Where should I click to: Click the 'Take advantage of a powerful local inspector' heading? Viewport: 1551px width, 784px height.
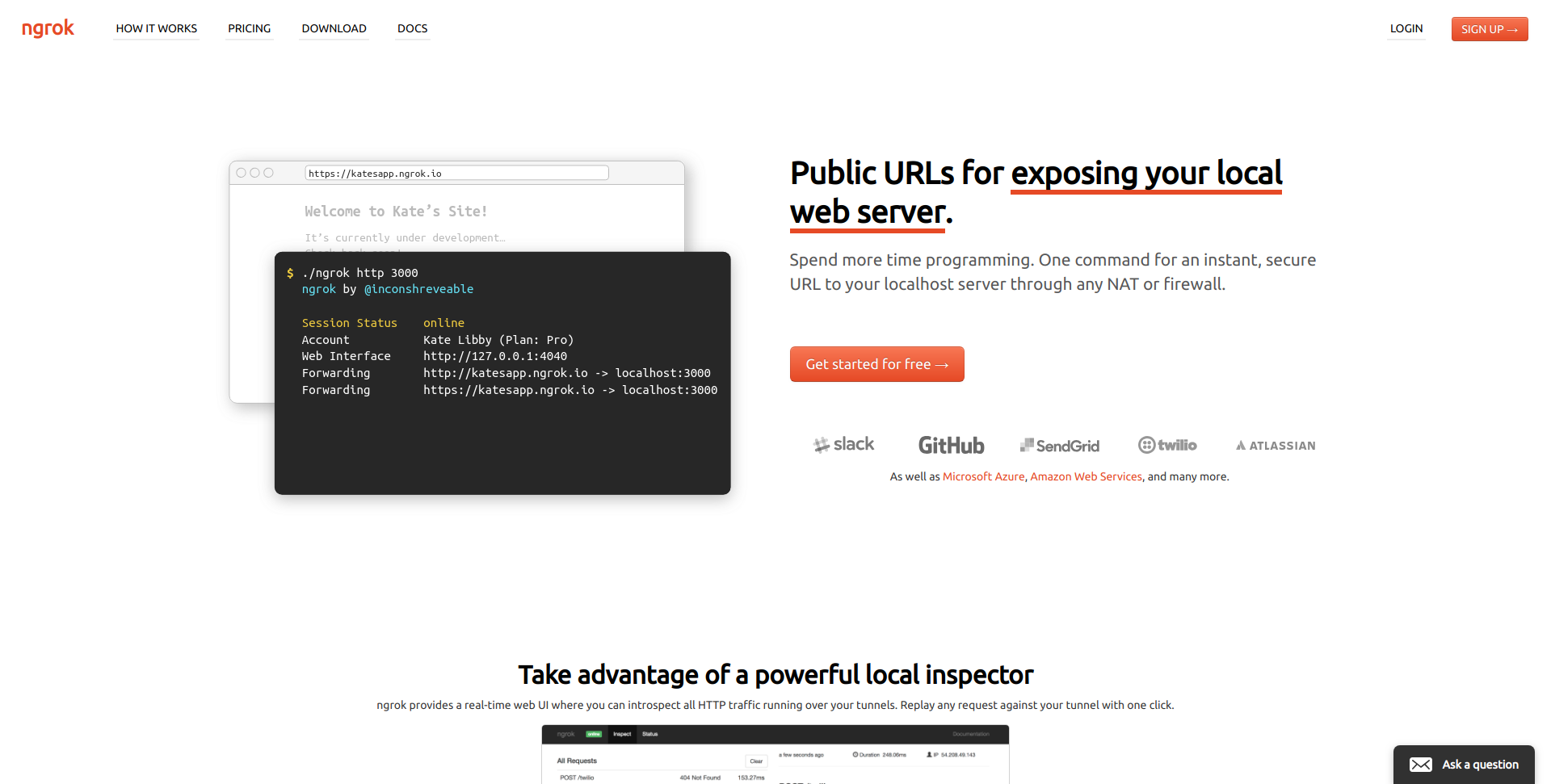coord(775,675)
